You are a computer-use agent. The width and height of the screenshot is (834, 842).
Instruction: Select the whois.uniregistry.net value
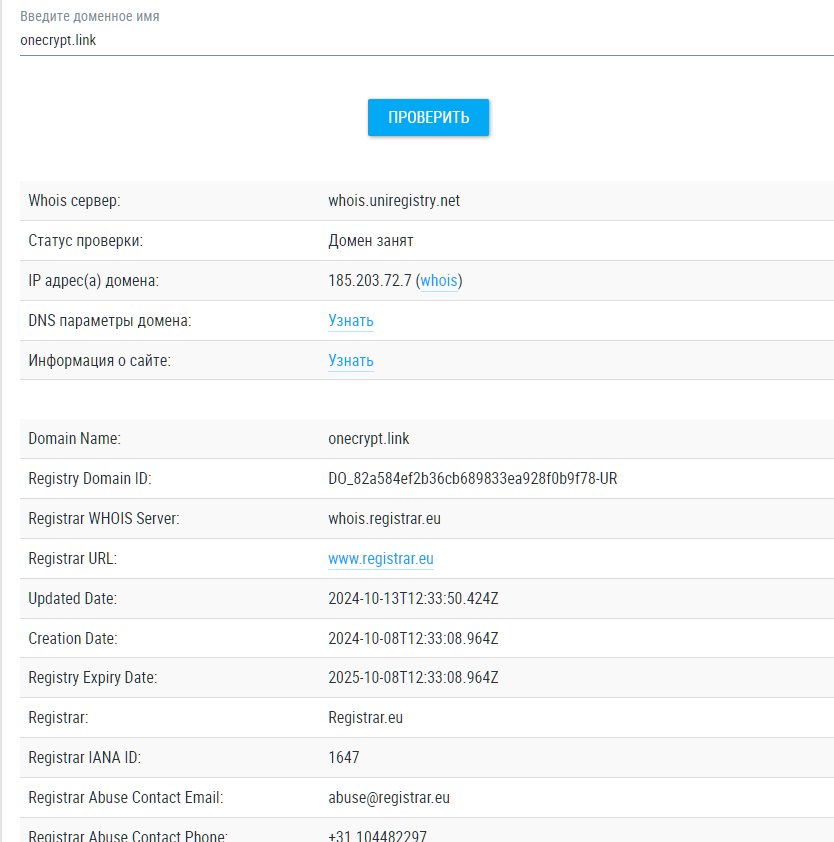[x=394, y=200]
